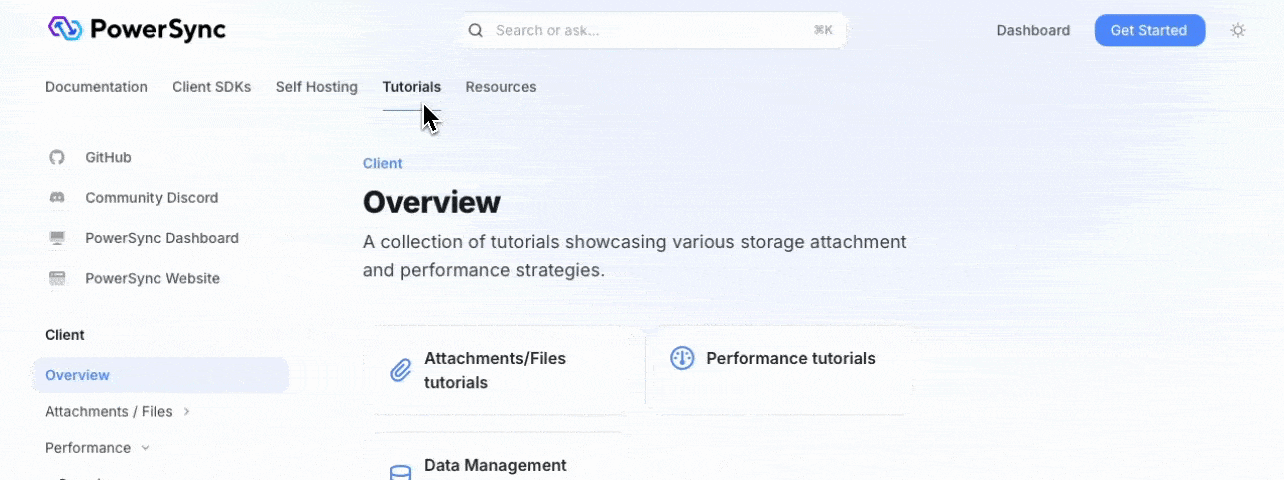The image size is (1284, 480).
Task: Click the PowerSync Dashboard monitor icon
Action: tap(57, 238)
